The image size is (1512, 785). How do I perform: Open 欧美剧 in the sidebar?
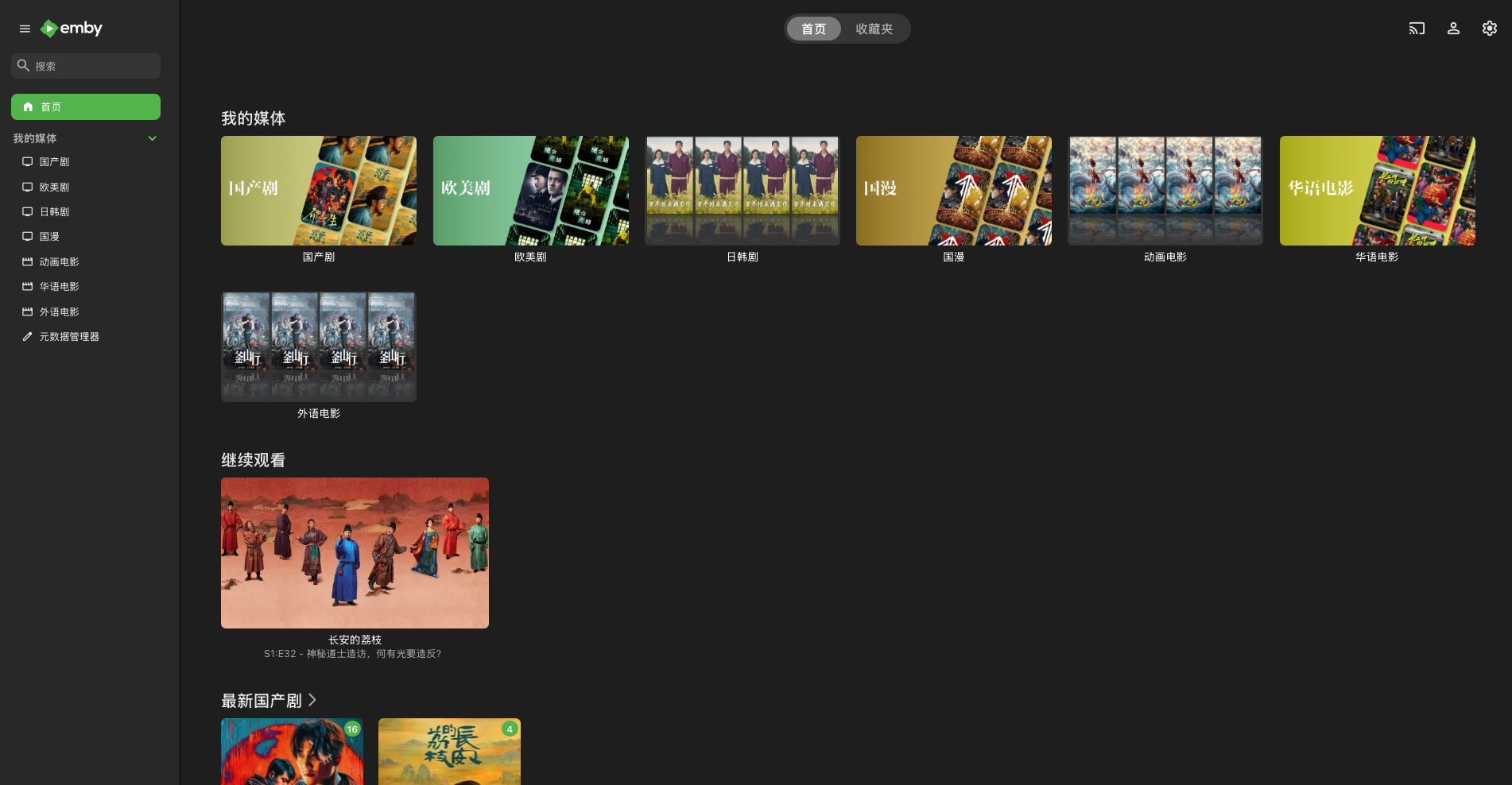[x=54, y=188]
